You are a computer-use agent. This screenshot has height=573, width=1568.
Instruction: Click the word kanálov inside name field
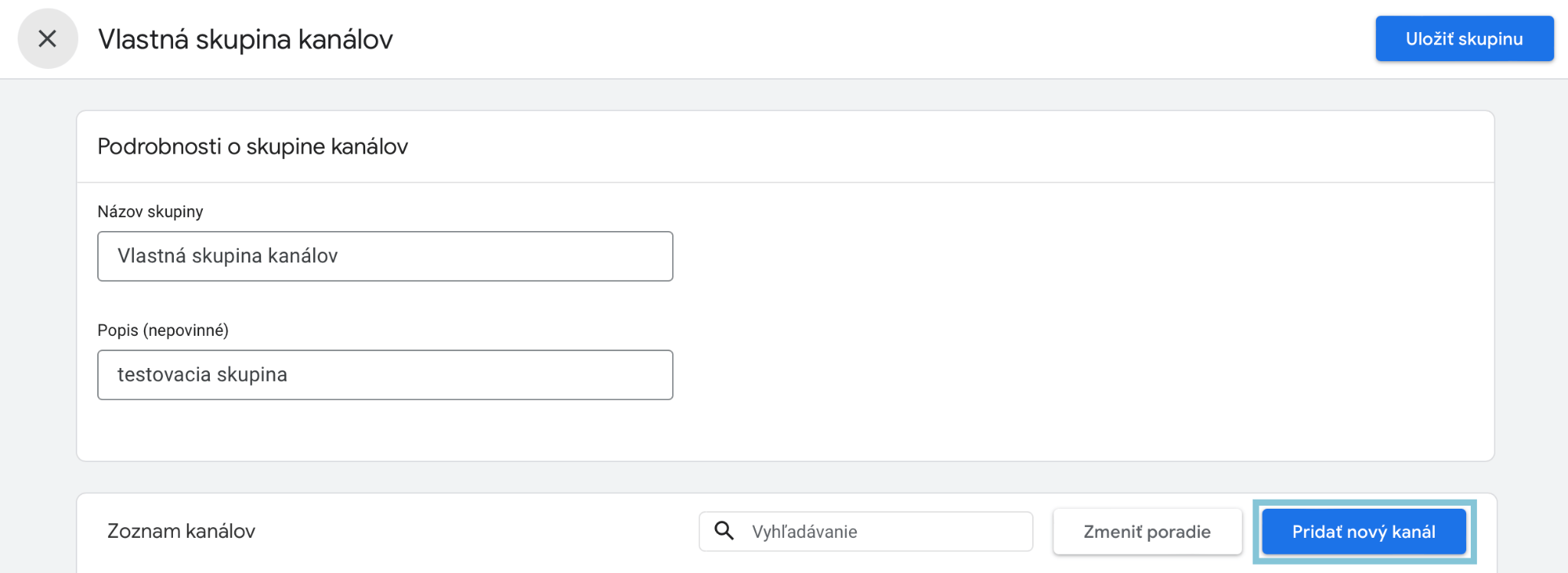pos(302,256)
